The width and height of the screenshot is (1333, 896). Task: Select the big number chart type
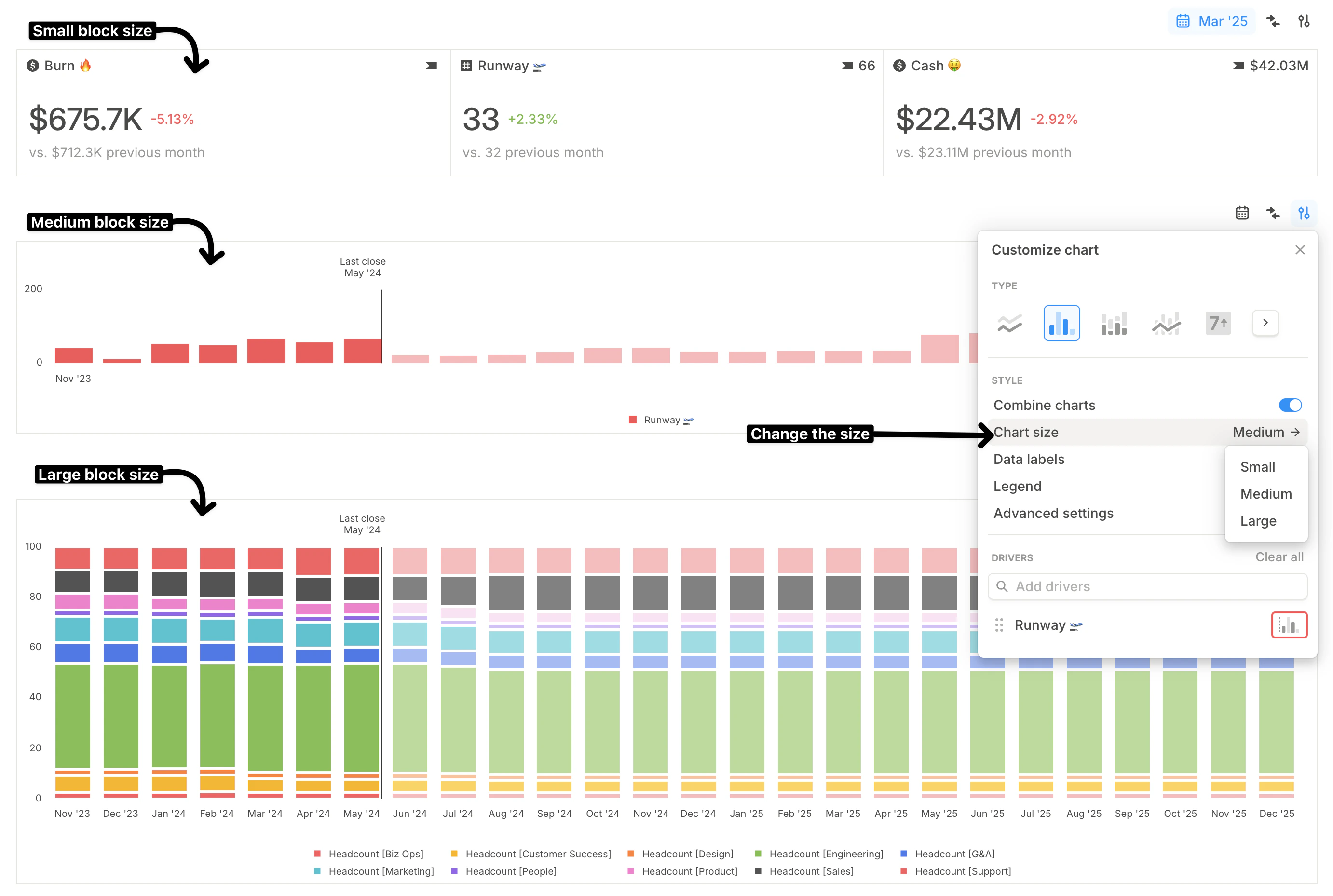(1217, 324)
